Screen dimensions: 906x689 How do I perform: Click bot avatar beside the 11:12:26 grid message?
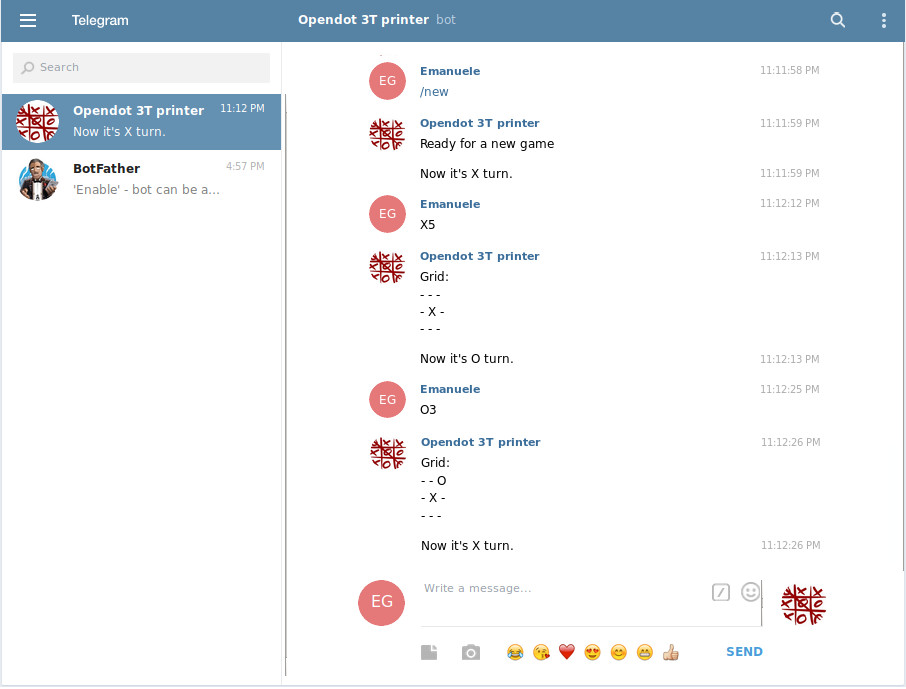click(x=388, y=453)
